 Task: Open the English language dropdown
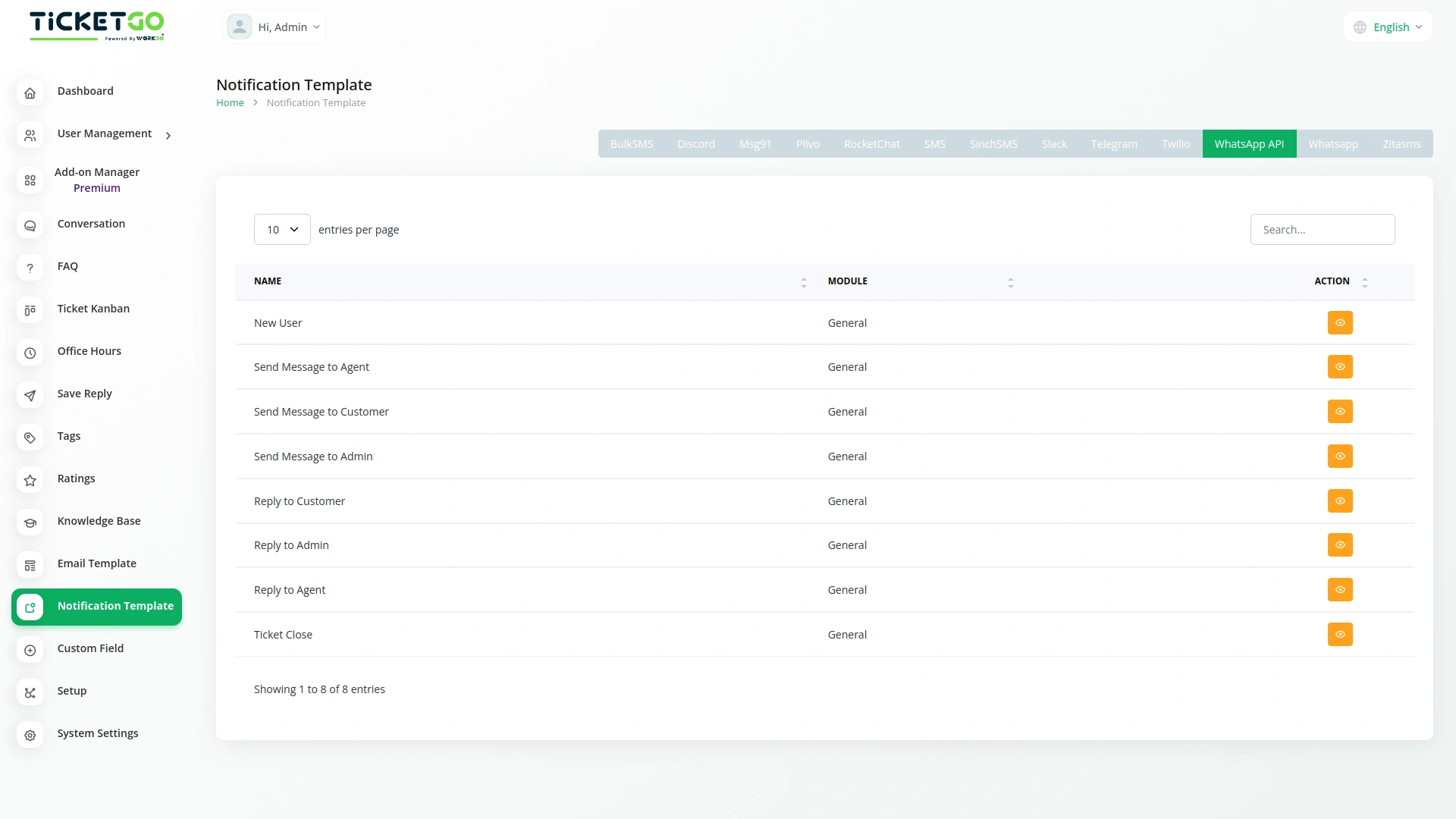1389,27
